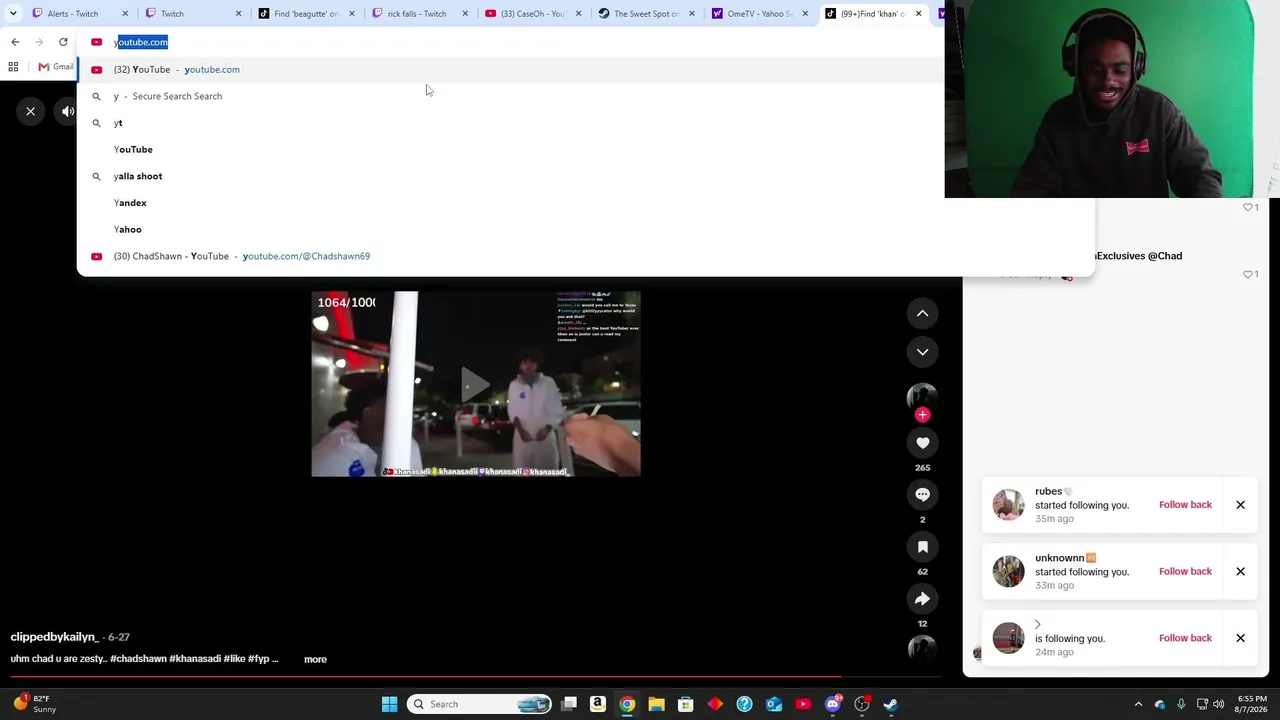Open the ChadShawn YouTube channel suggestion
The height and width of the screenshot is (720, 1280).
point(585,256)
